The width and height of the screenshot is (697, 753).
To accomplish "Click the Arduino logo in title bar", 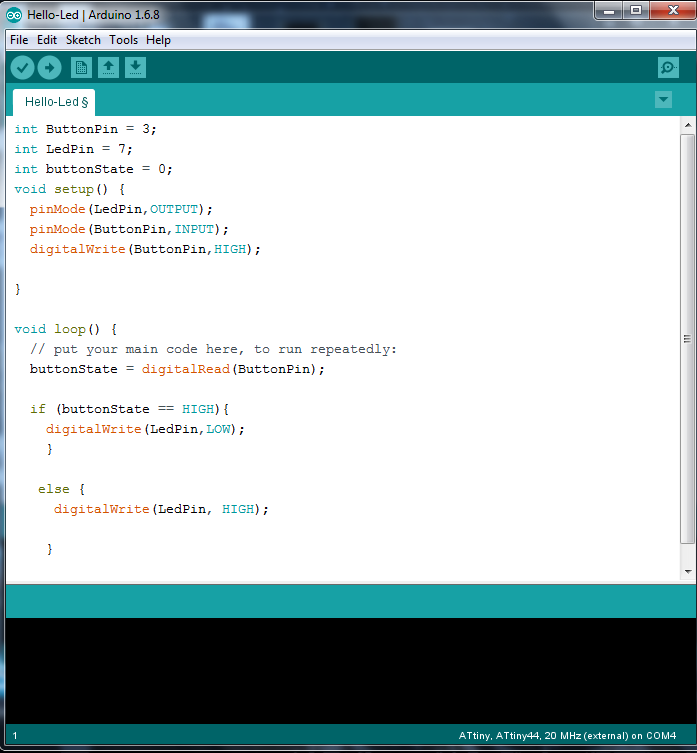I will coord(14,15).
